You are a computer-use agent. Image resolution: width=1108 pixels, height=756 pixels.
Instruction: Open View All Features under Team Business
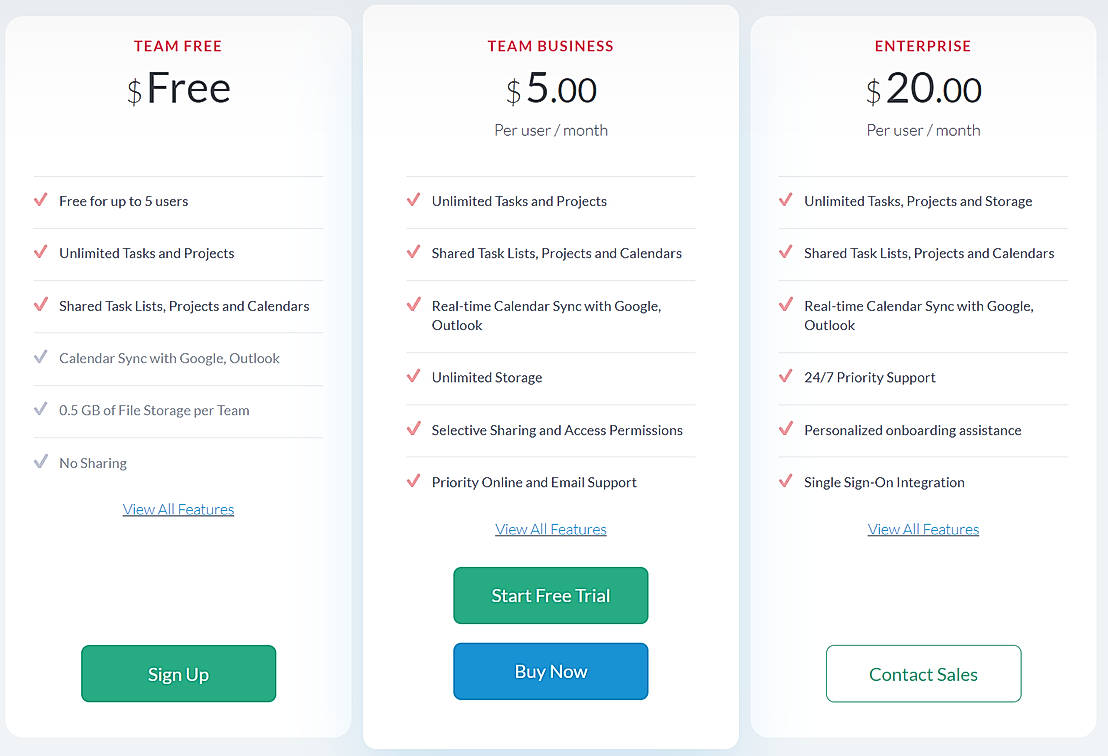coord(550,529)
